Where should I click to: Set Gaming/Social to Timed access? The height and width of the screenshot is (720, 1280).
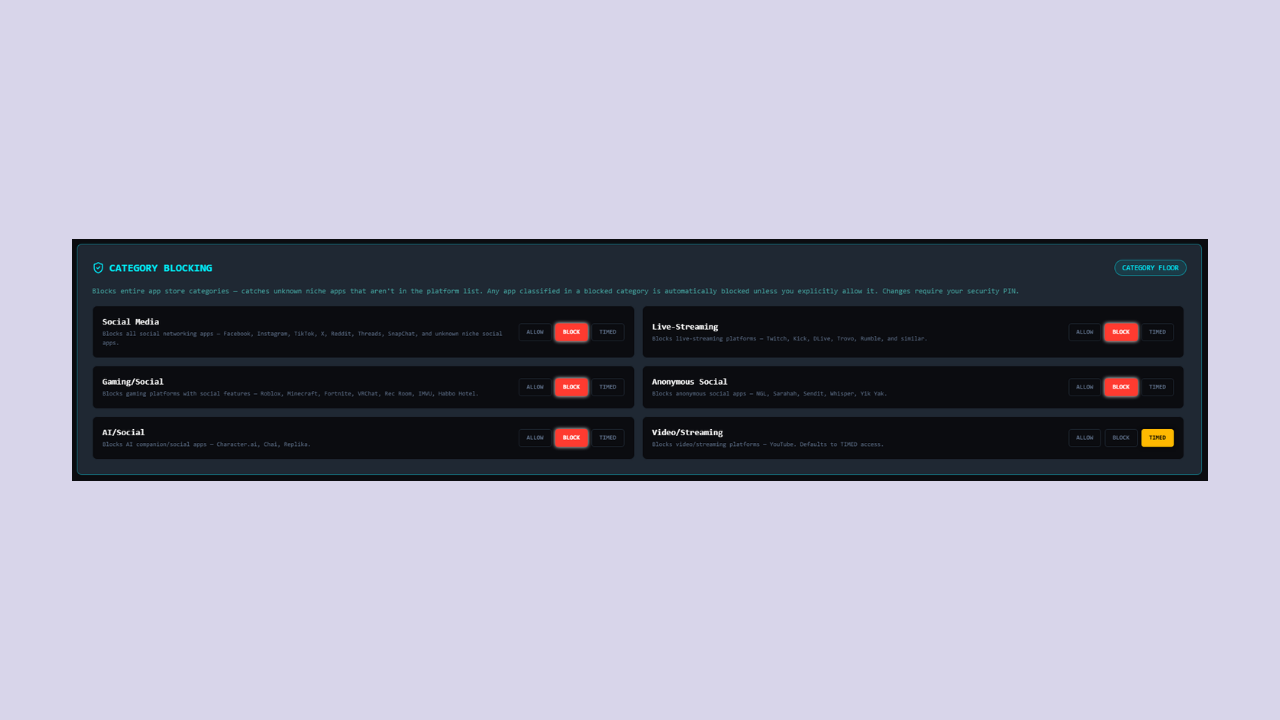tap(608, 387)
